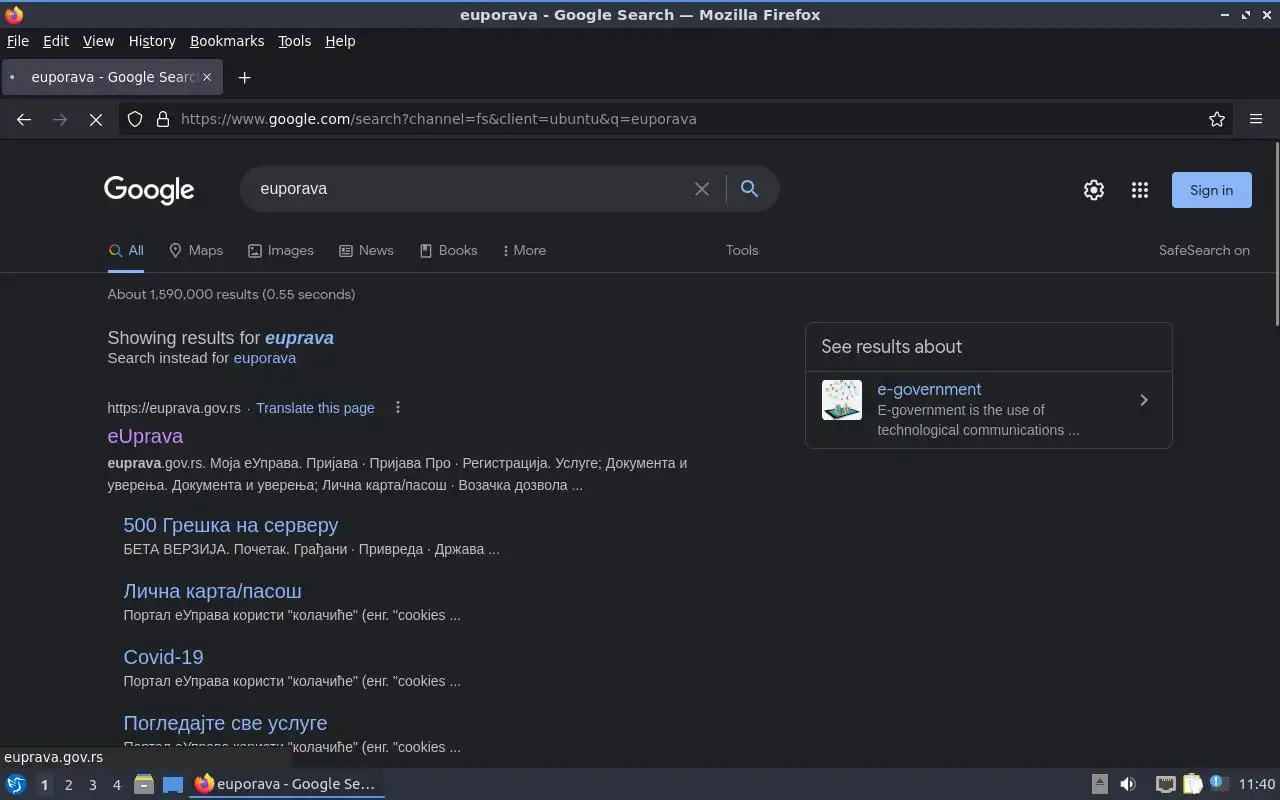This screenshot has width=1280, height=800.
Task: Switch to virtual desktop 3
Action: pyautogui.click(x=92, y=785)
